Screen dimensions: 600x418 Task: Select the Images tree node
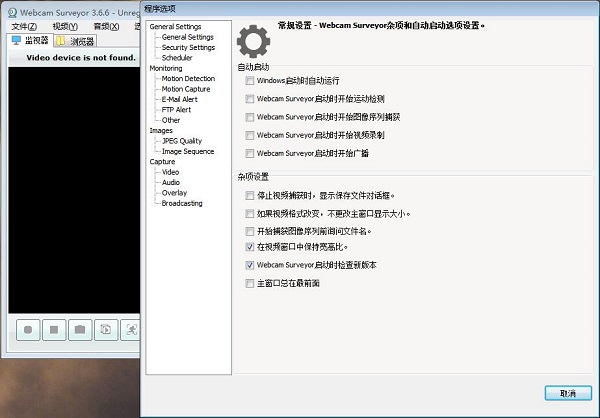pos(161,131)
